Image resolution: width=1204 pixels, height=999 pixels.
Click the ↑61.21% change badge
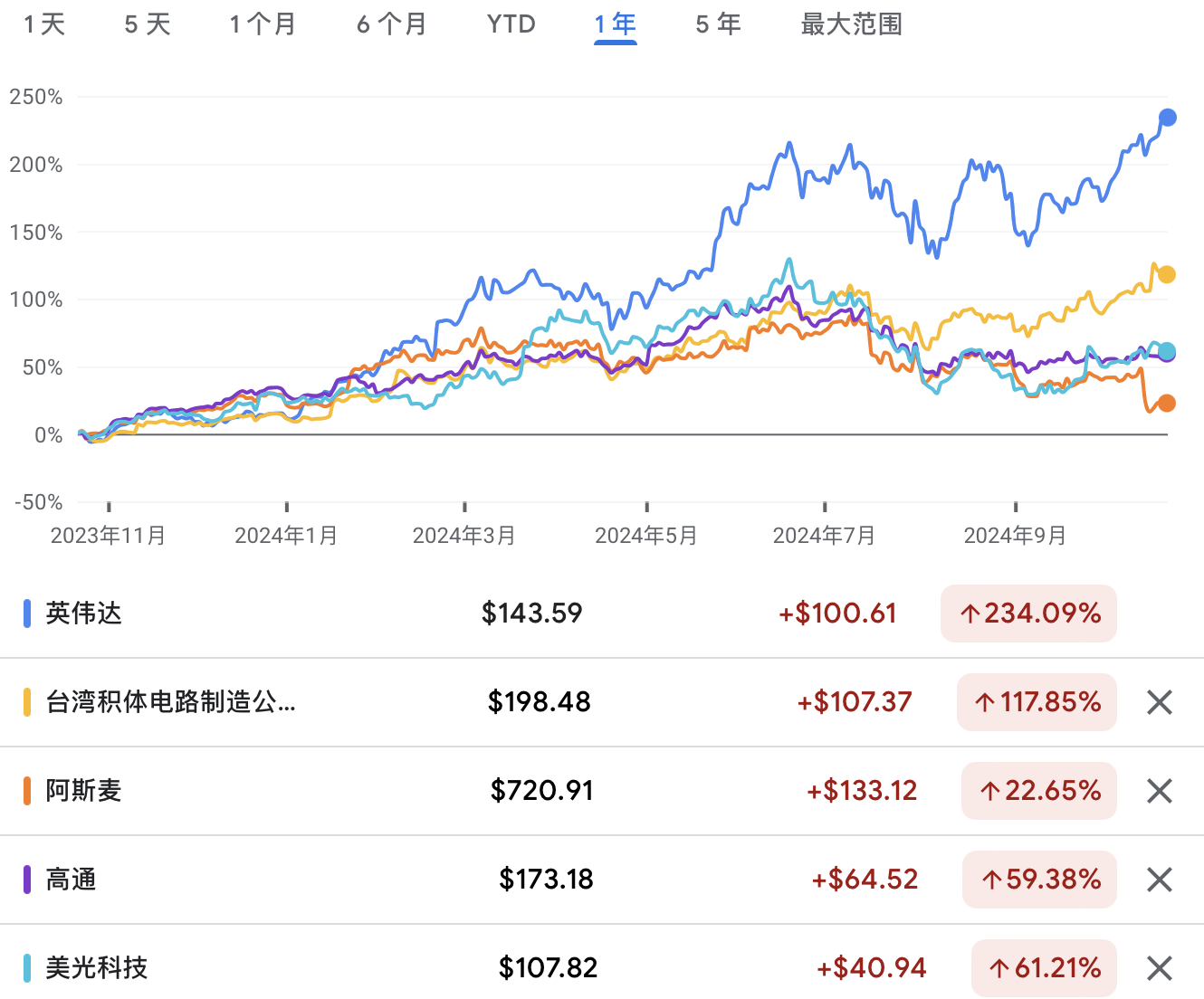pos(1044,968)
